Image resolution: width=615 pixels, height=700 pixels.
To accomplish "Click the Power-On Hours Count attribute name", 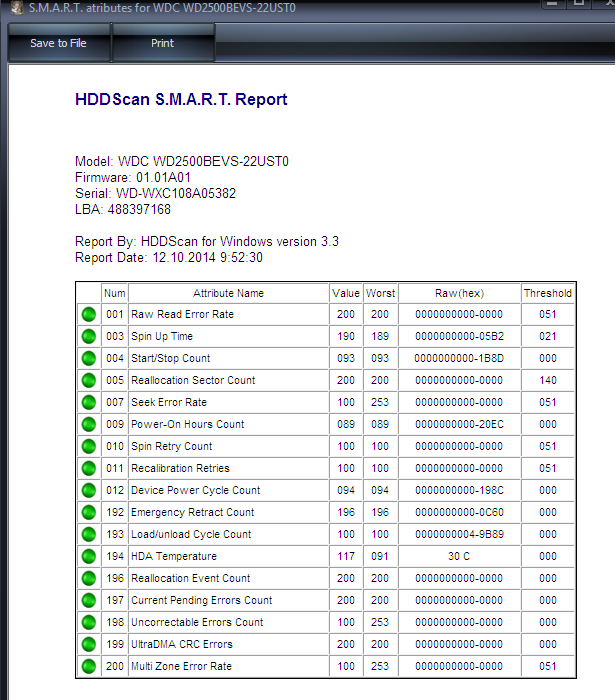I will [x=187, y=424].
